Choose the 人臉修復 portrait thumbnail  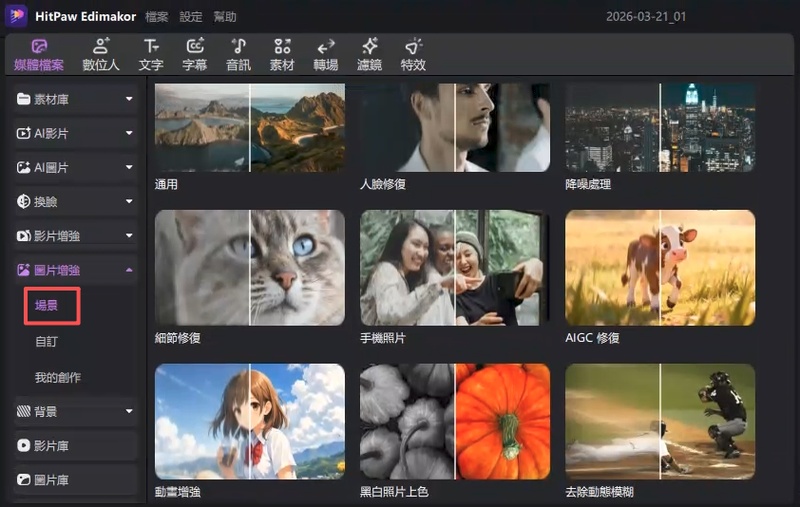pos(455,128)
